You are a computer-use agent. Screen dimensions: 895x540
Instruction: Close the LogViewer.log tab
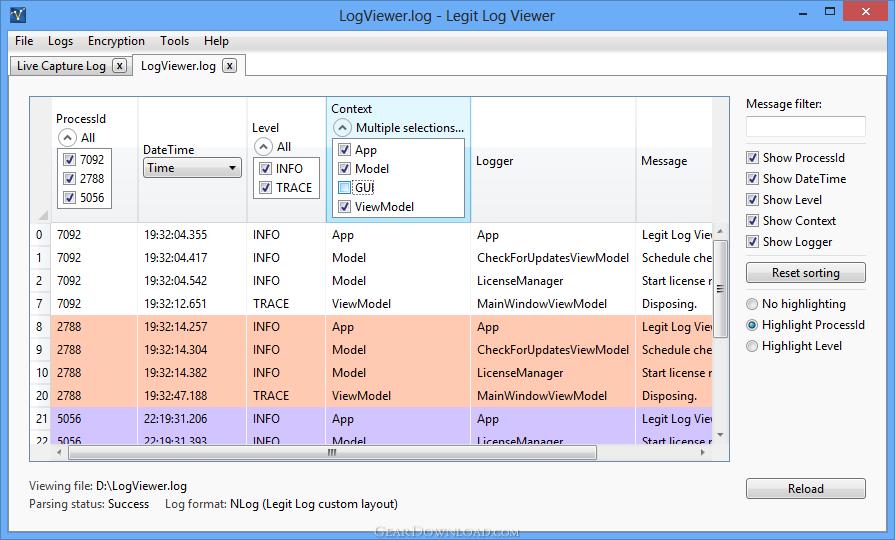(x=229, y=66)
